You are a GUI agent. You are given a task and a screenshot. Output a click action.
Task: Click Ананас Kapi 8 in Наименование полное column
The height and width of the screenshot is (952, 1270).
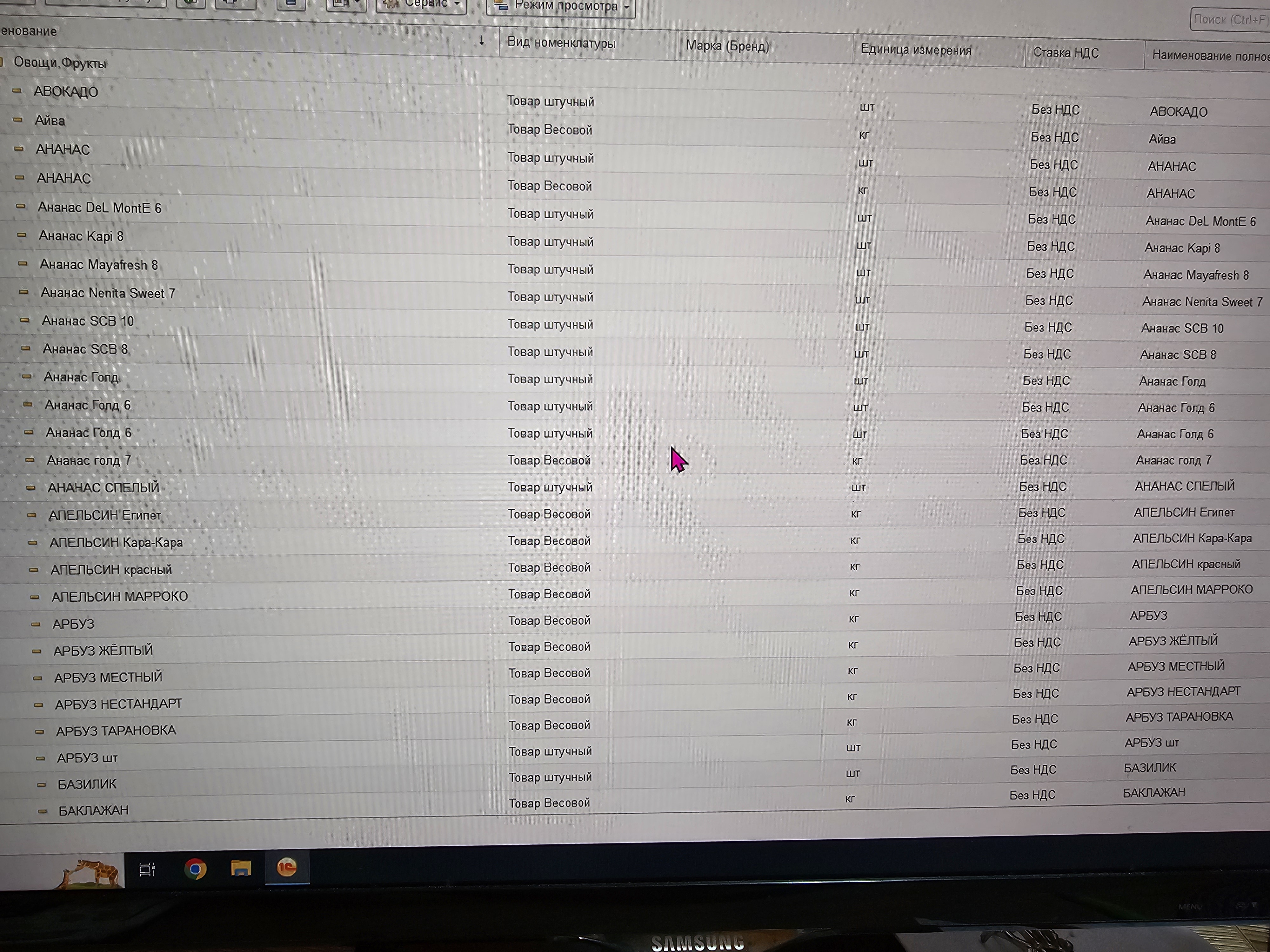coord(1182,248)
